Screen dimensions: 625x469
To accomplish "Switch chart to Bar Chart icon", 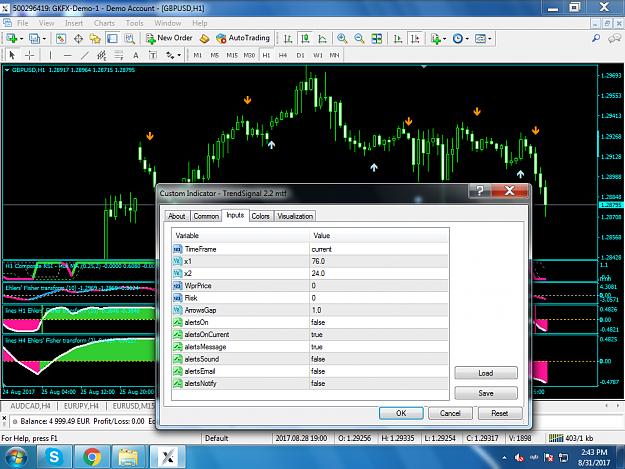I will coord(288,39).
